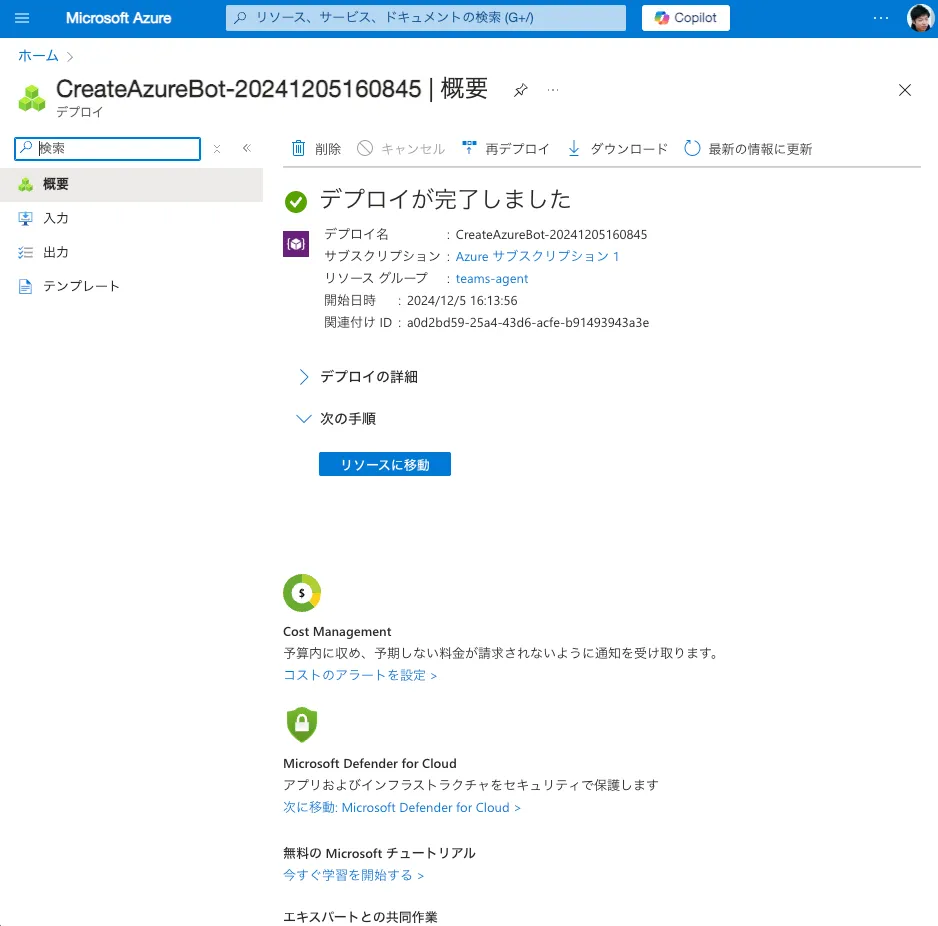Viewport: 938px width, 926px height.
Task: Close the deployment overview blade
Action: click(904, 90)
